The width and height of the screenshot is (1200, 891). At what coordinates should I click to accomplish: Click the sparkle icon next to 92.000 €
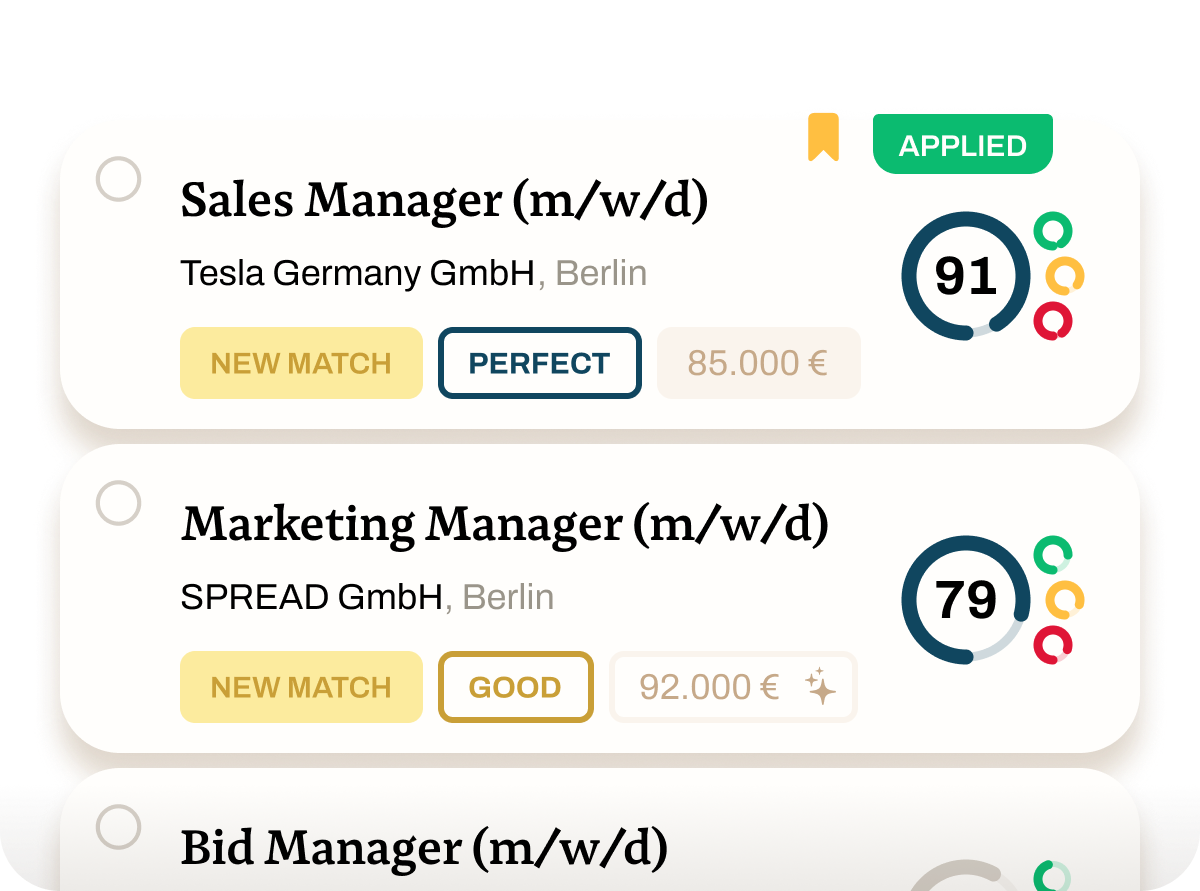point(820,687)
